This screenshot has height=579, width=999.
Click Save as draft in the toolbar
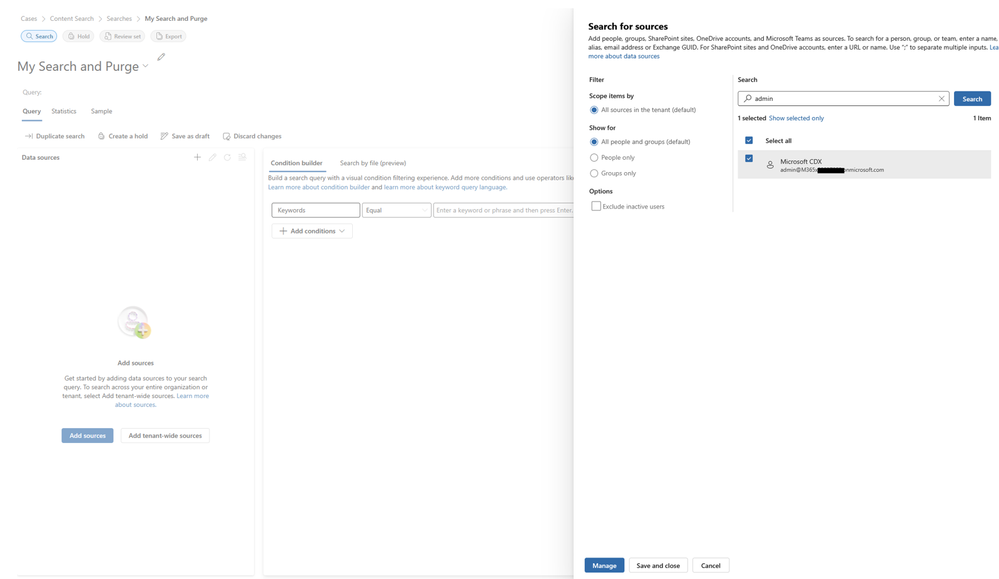click(185, 136)
